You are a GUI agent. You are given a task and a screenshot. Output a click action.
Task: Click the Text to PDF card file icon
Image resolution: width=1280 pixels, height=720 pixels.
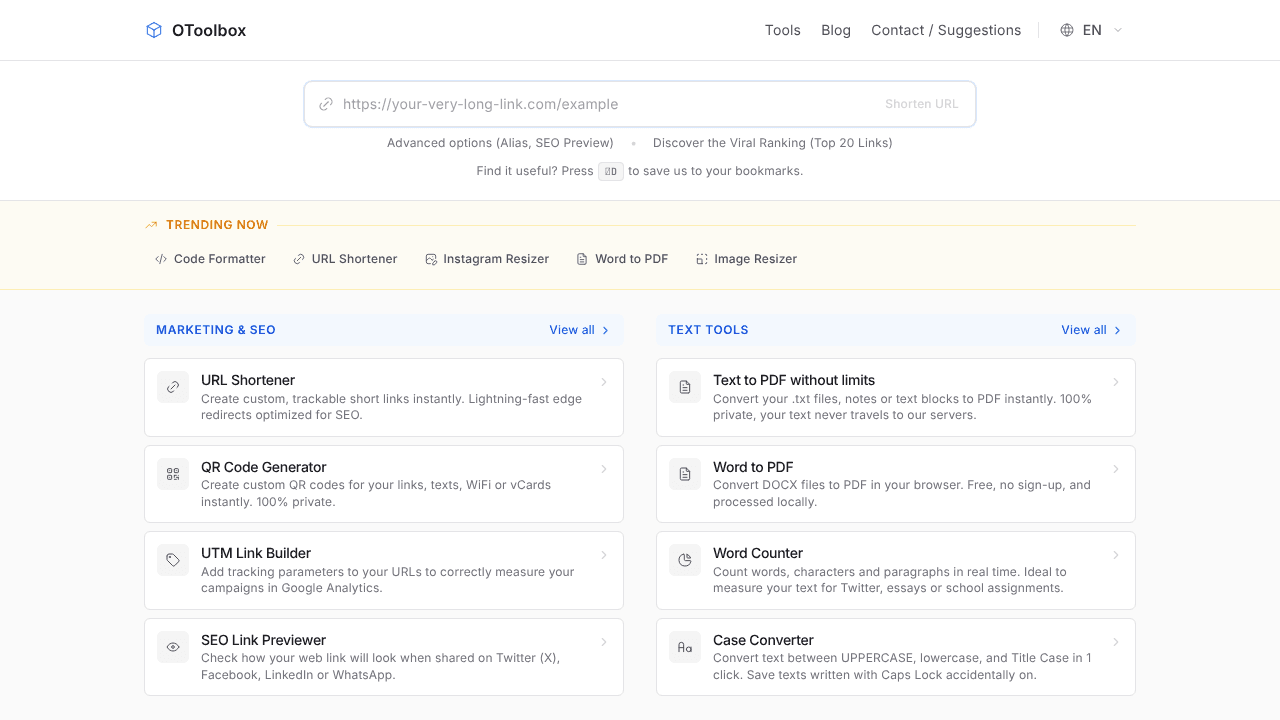[x=685, y=387]
